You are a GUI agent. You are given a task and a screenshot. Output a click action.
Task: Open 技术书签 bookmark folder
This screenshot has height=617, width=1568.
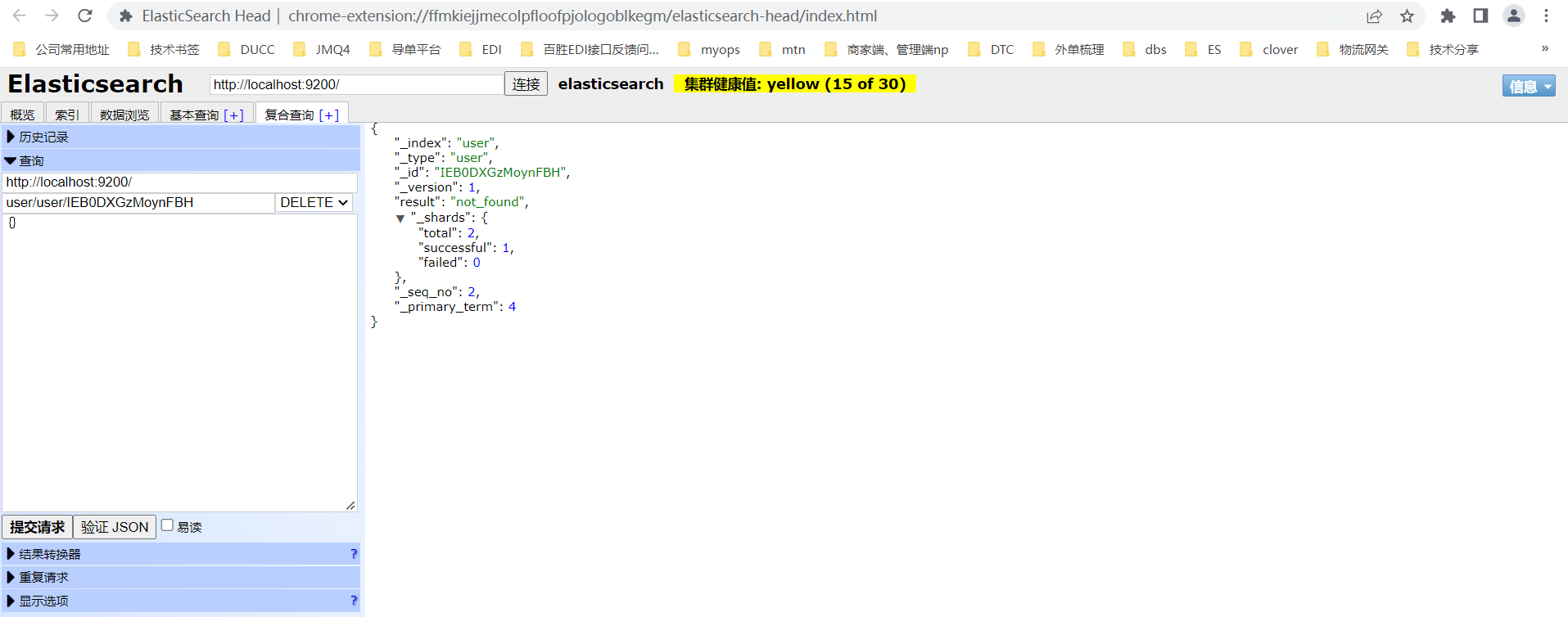[x=164, y=50]
